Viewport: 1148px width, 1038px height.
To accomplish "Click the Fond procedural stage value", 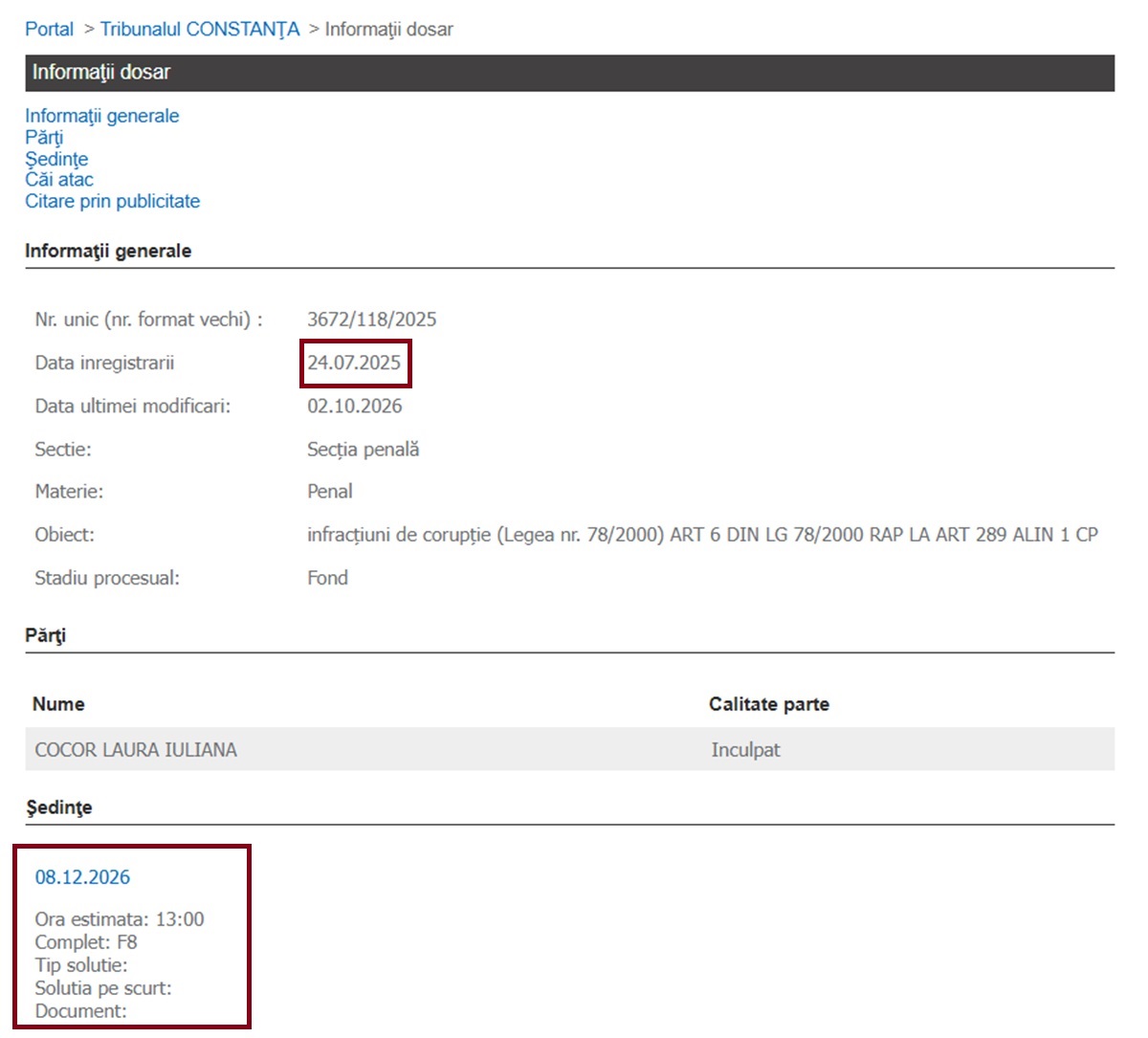I will [x=327, y=578].
